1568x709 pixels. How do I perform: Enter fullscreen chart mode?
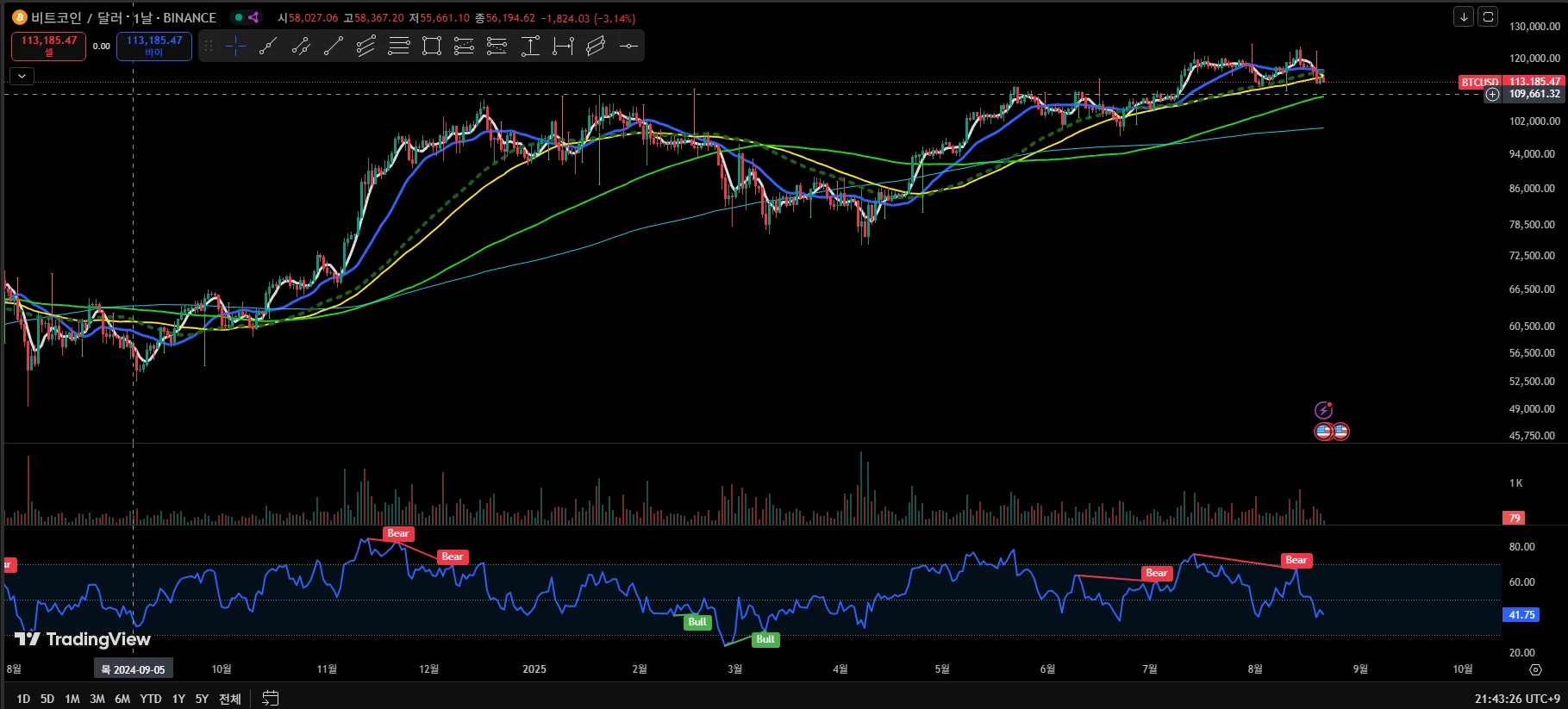[1488, 16]
